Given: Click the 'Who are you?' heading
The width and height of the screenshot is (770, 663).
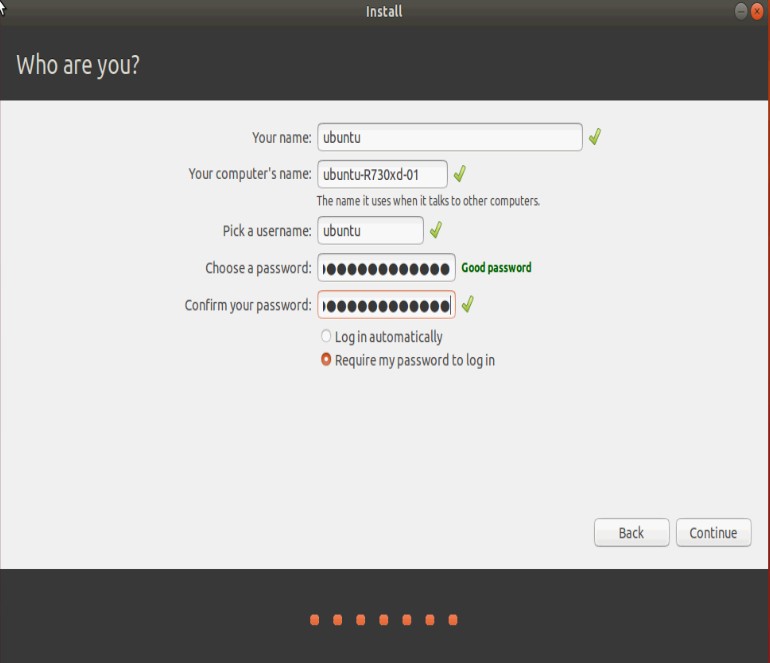Looking at the screenshot, I should coord(78,65).
